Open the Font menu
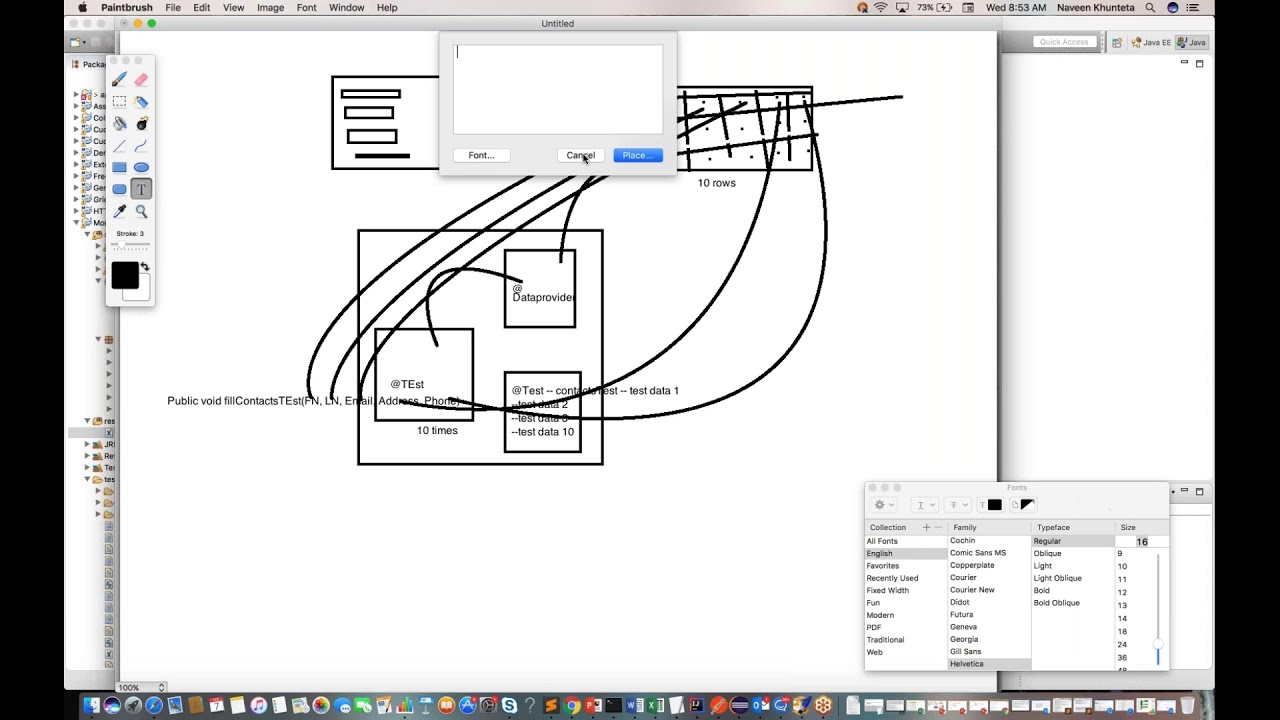This screenshot has height=720, width=1280. (306, 7)
